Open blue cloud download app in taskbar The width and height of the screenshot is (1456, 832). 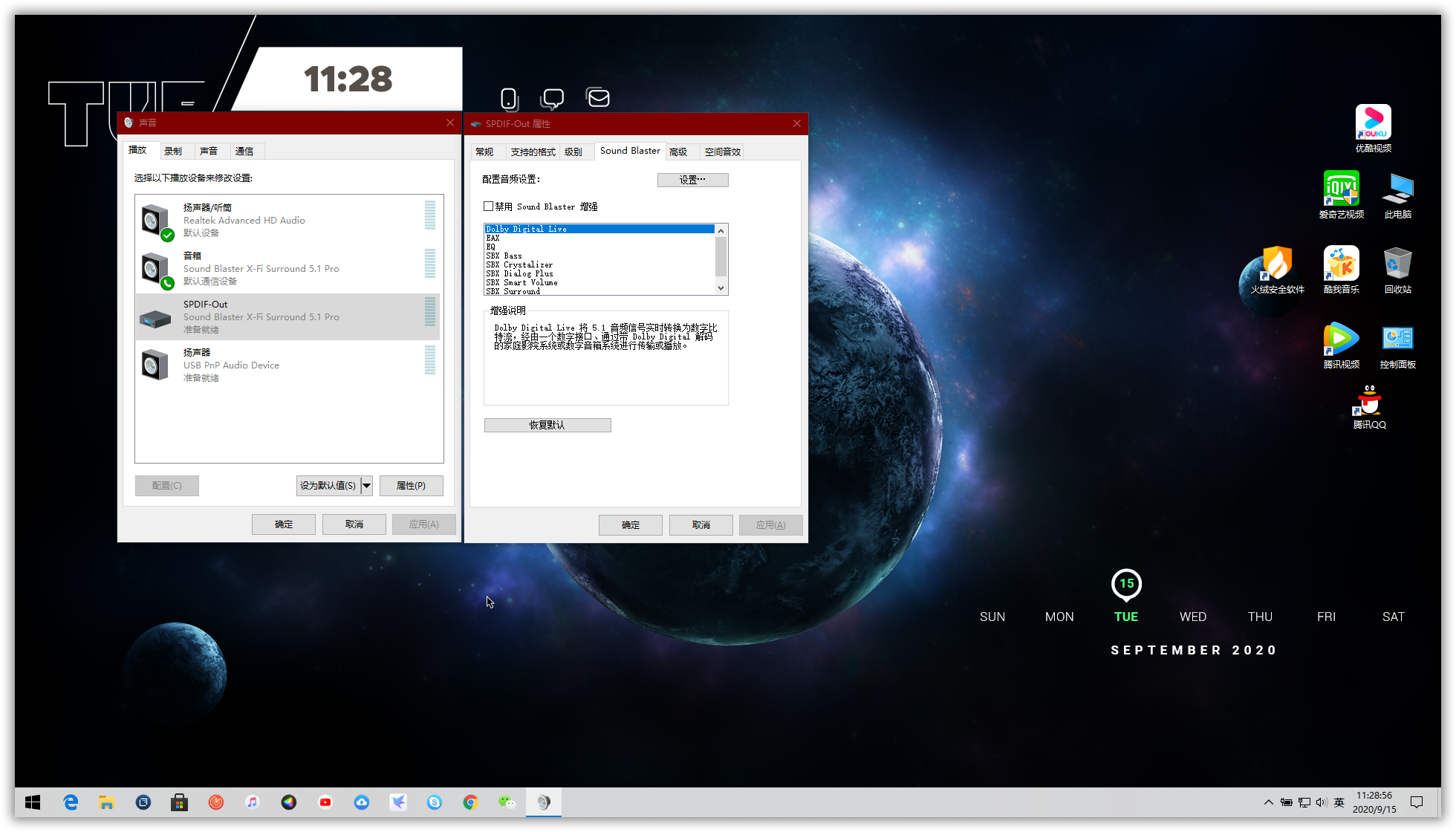tap(362, 802)
